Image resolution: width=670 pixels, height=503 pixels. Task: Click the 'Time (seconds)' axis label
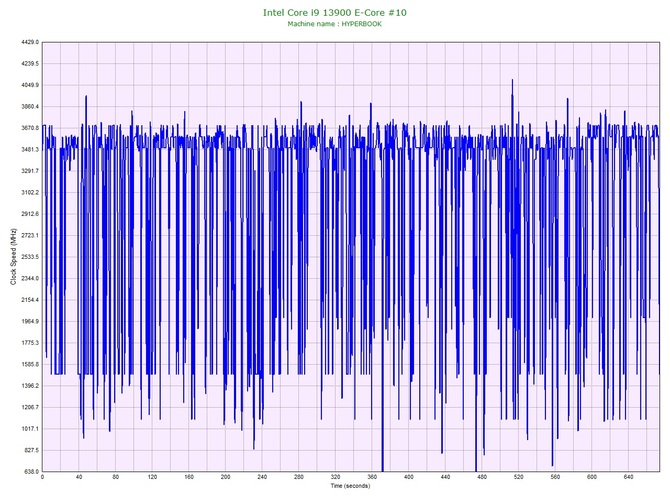tap(350, 486)
